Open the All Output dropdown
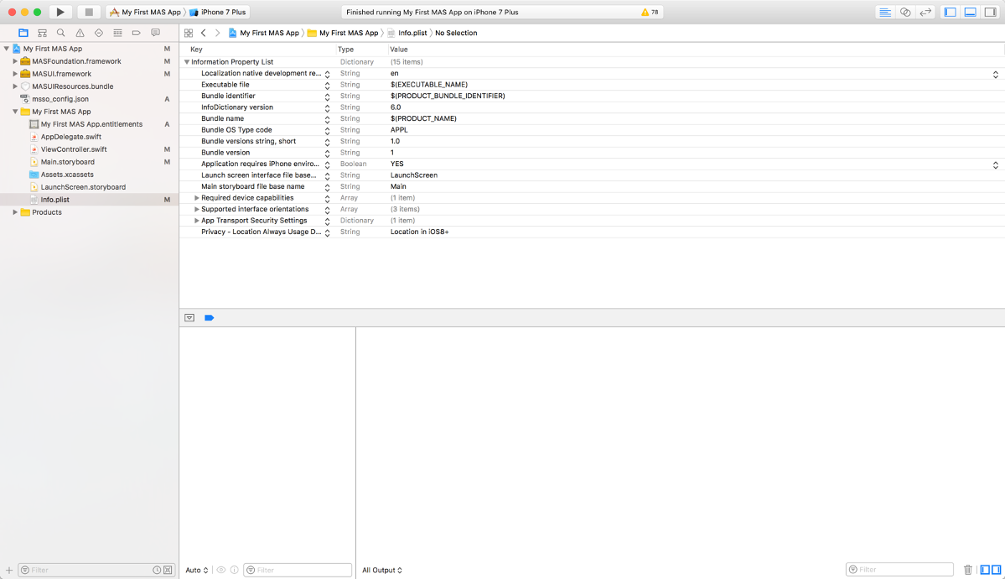The image size is (1005, 579). pos(382,570)
